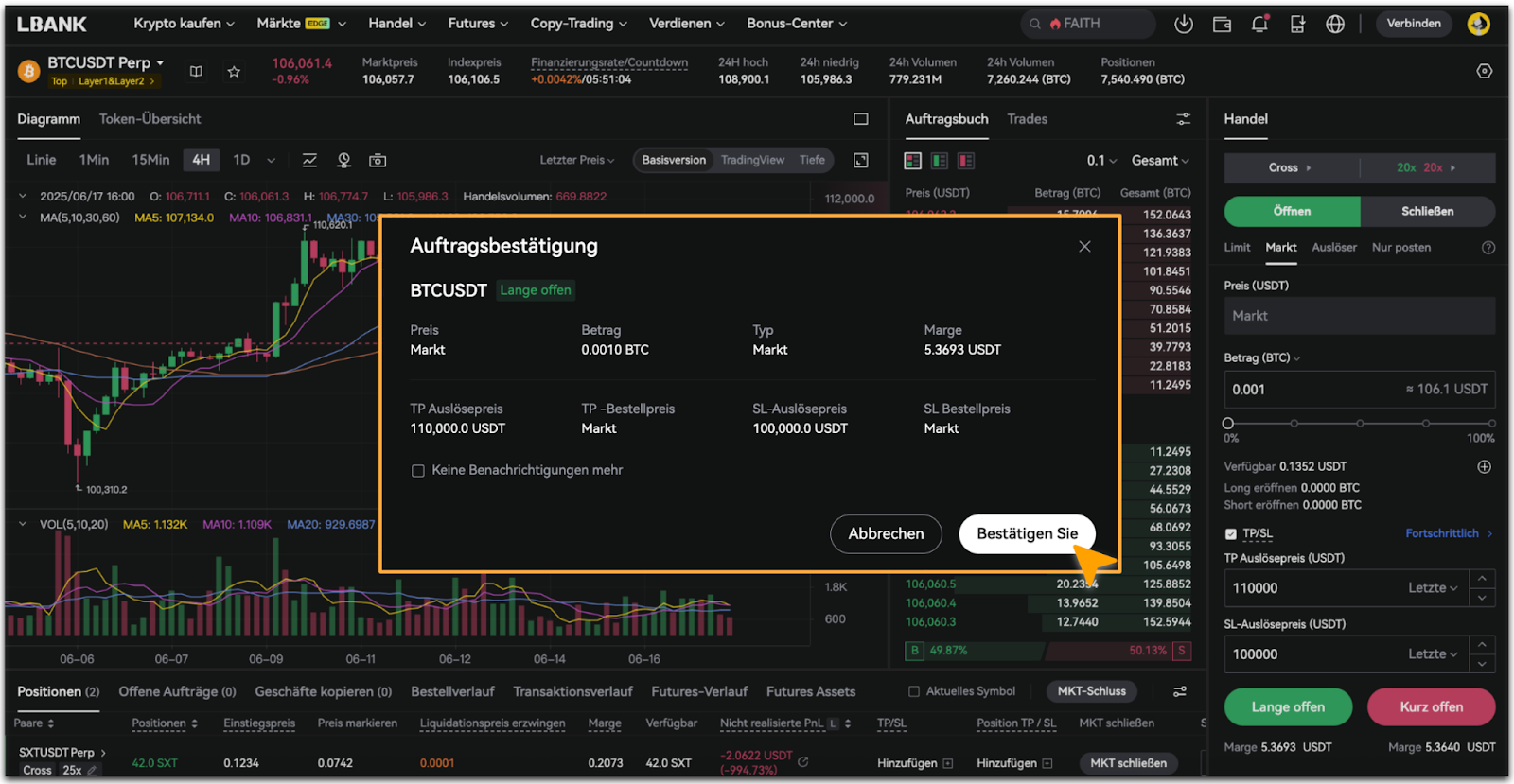Open the Letzte dropdown for TP trigger

pos(1433,588)
